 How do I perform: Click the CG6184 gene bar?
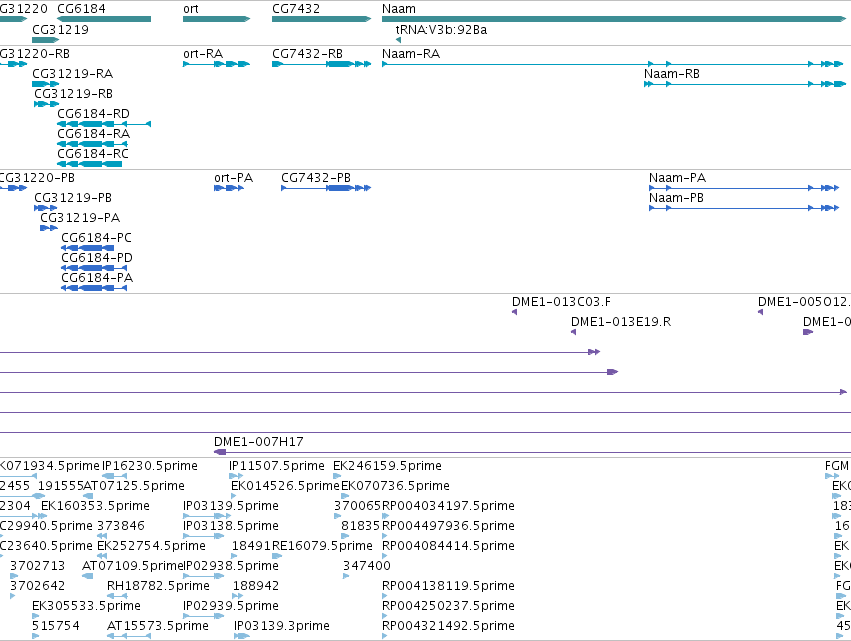click(104, 19)
